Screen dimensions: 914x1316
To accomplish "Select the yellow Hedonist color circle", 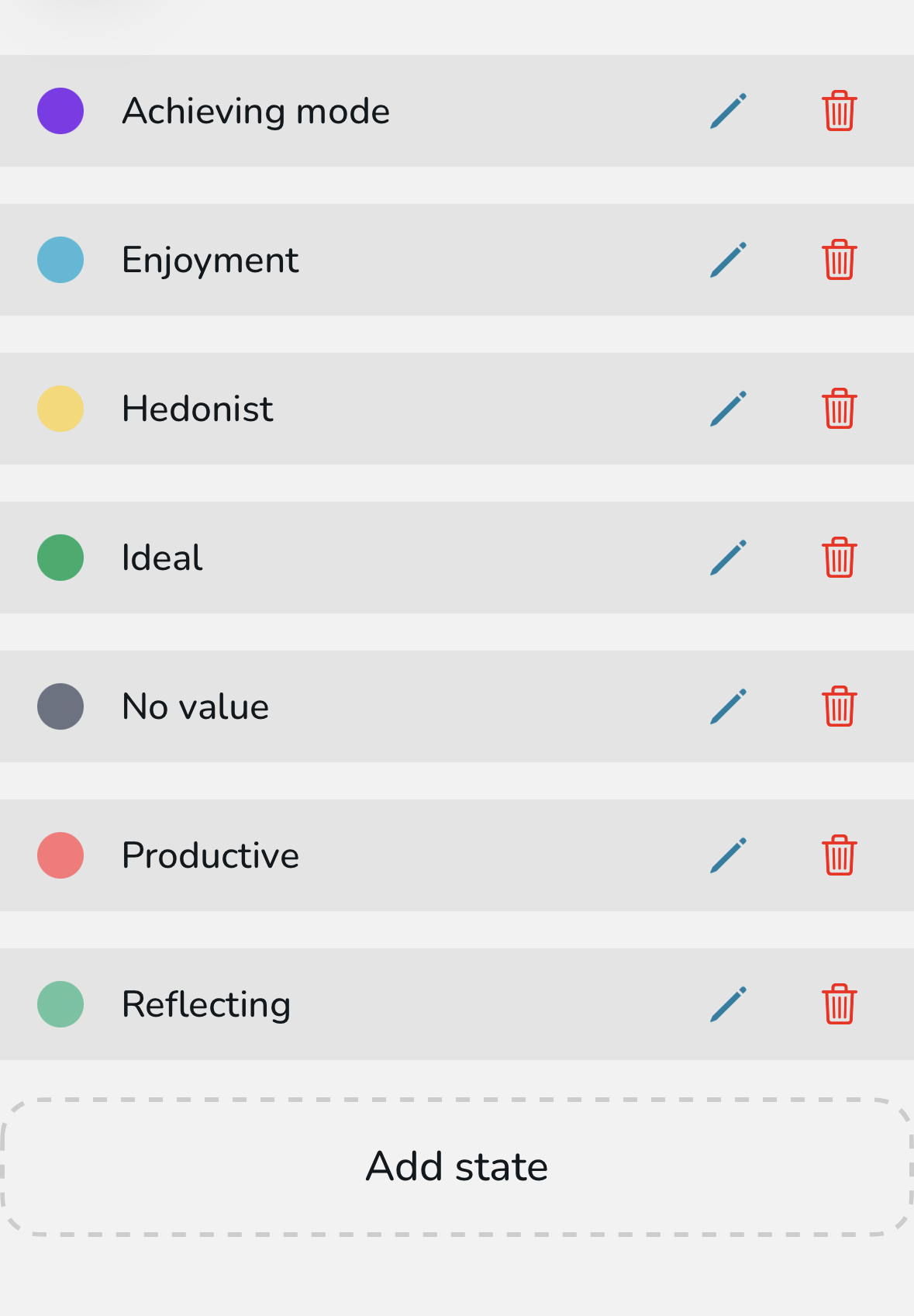I will coord(60,409).
